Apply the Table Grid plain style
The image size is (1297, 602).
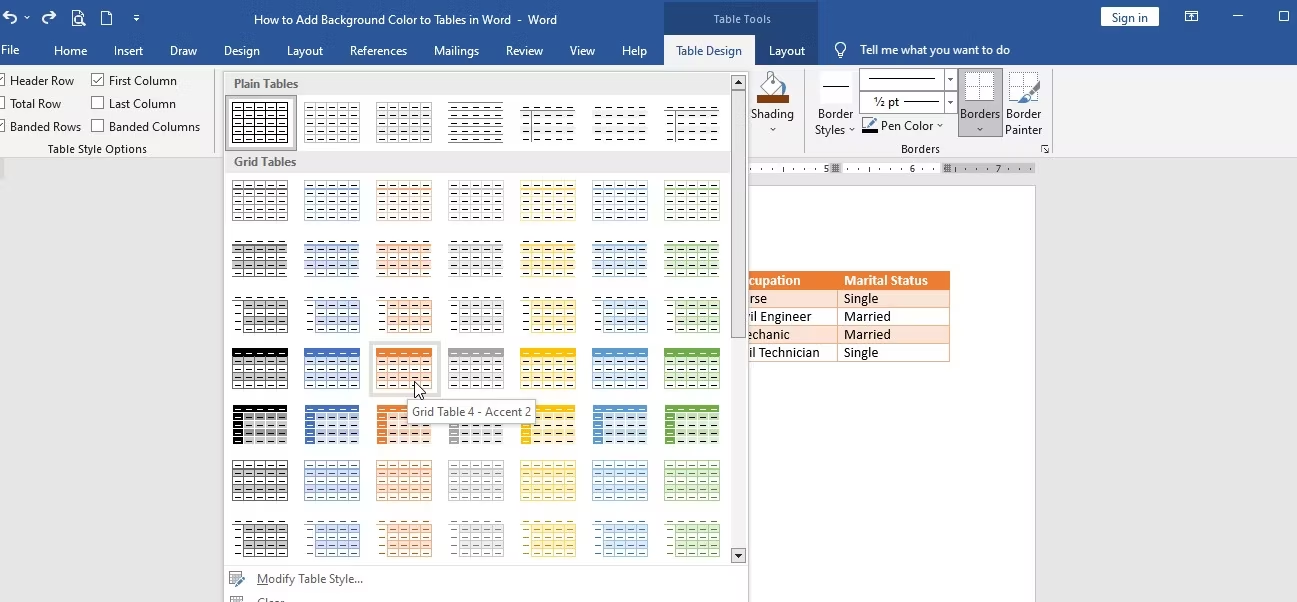[260, 122]
